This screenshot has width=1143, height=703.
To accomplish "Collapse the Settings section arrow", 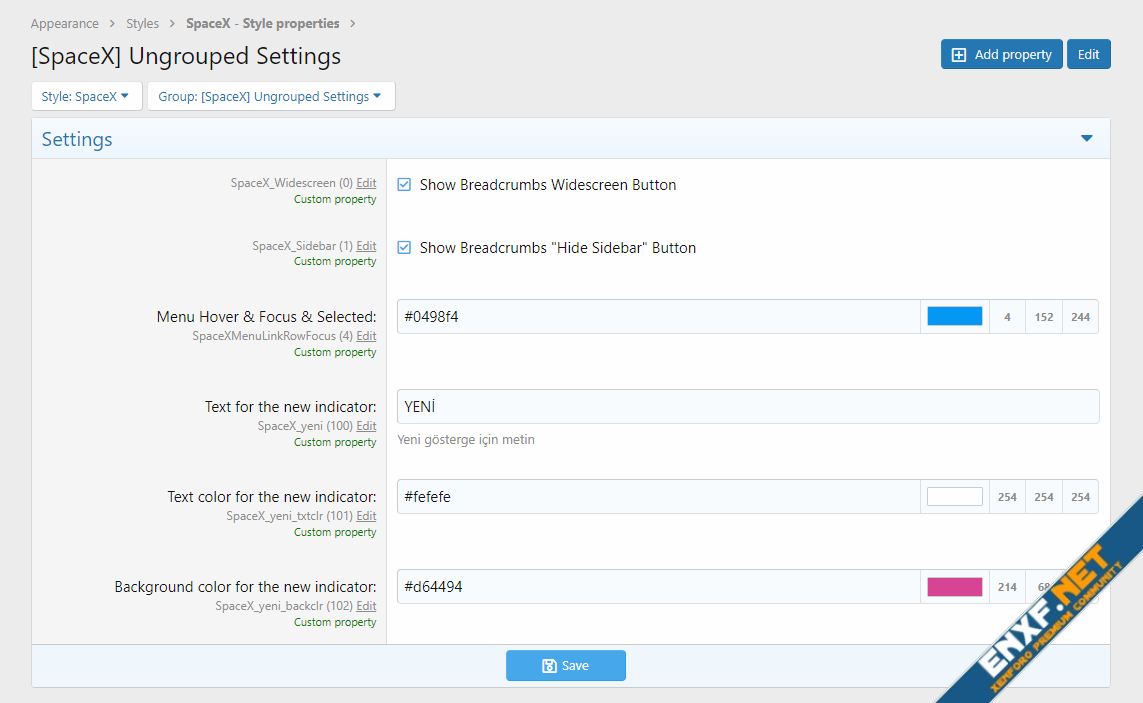I will pyautogui.click(x=1087, y=139).
